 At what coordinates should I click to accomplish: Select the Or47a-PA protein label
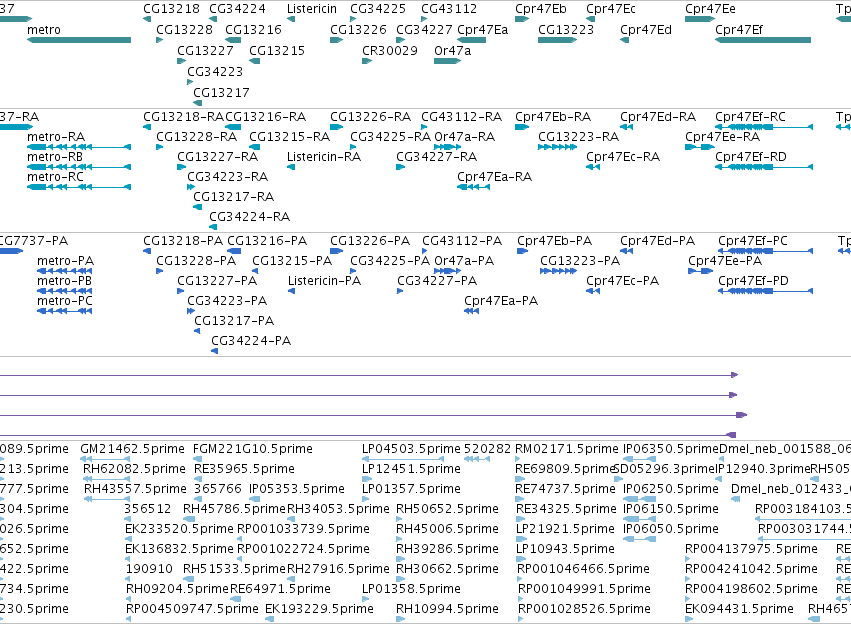point(464,261)
